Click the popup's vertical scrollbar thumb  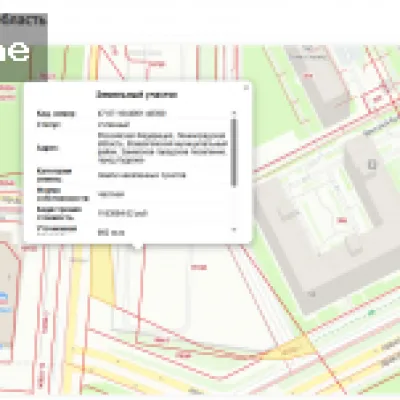click(234, 152)
